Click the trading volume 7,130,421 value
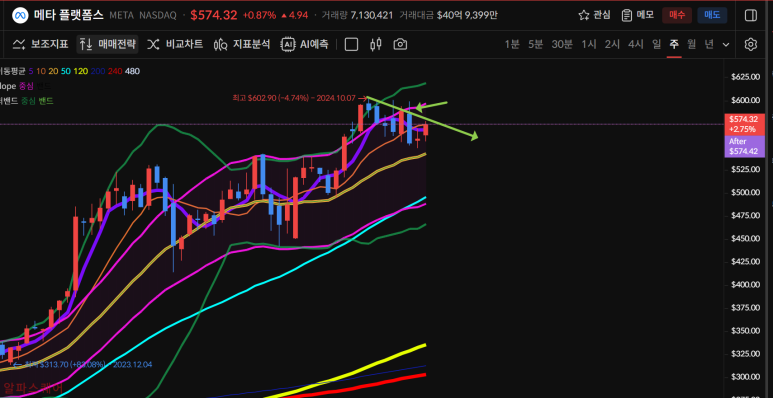The image size is (773, 398). click(x=372, y=15)
